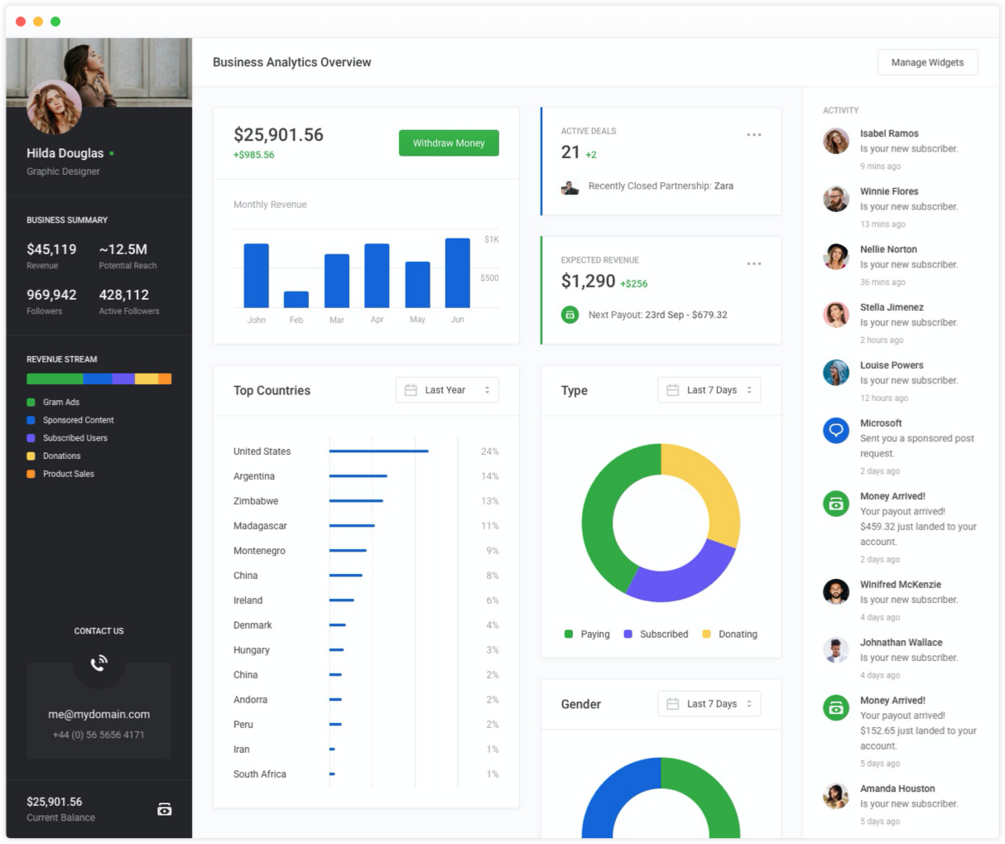Image resolution: width=1005 pixels, height=844 pixels.
Task: Select the Zimbabwe country row
Action: pos(366,501)
